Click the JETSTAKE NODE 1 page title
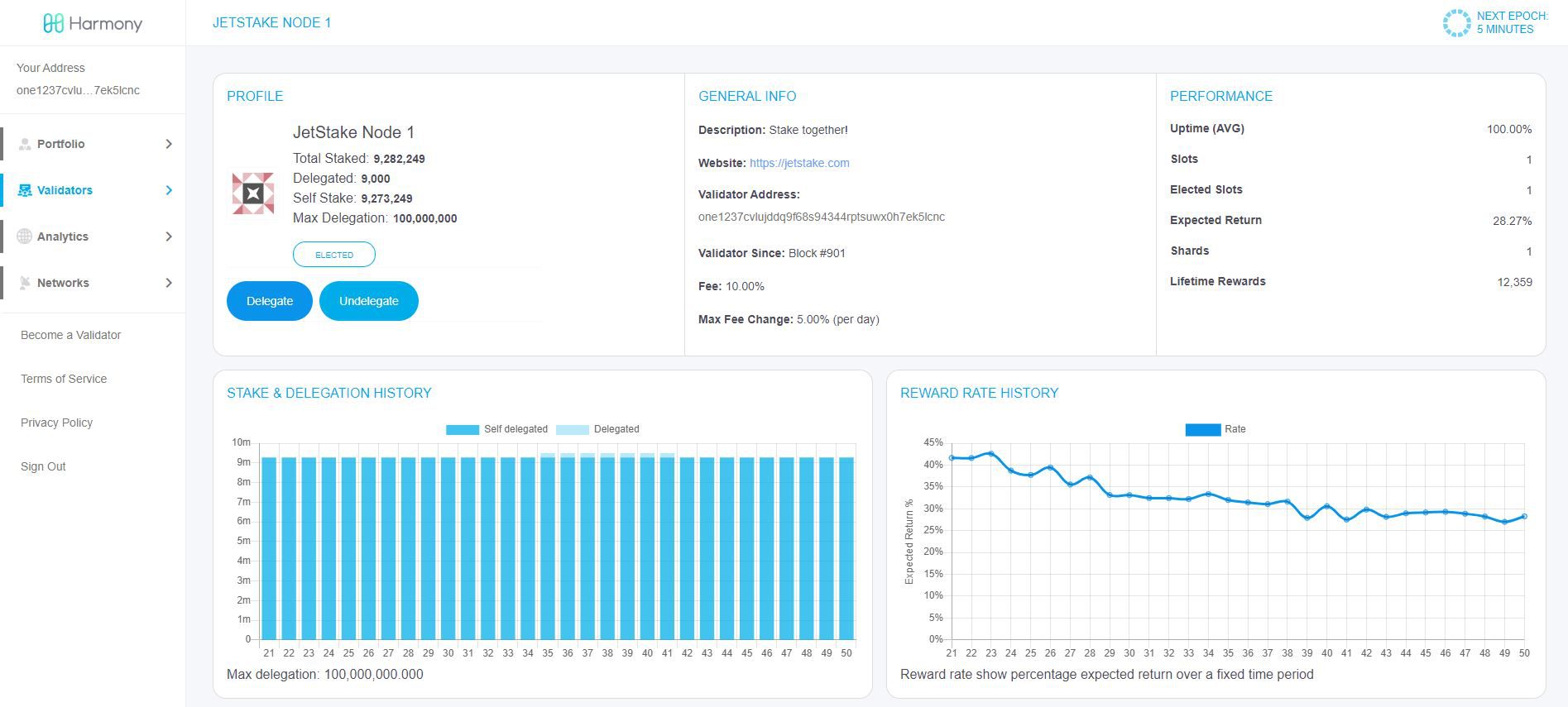Screen dimensions: 1568x707 272,23
